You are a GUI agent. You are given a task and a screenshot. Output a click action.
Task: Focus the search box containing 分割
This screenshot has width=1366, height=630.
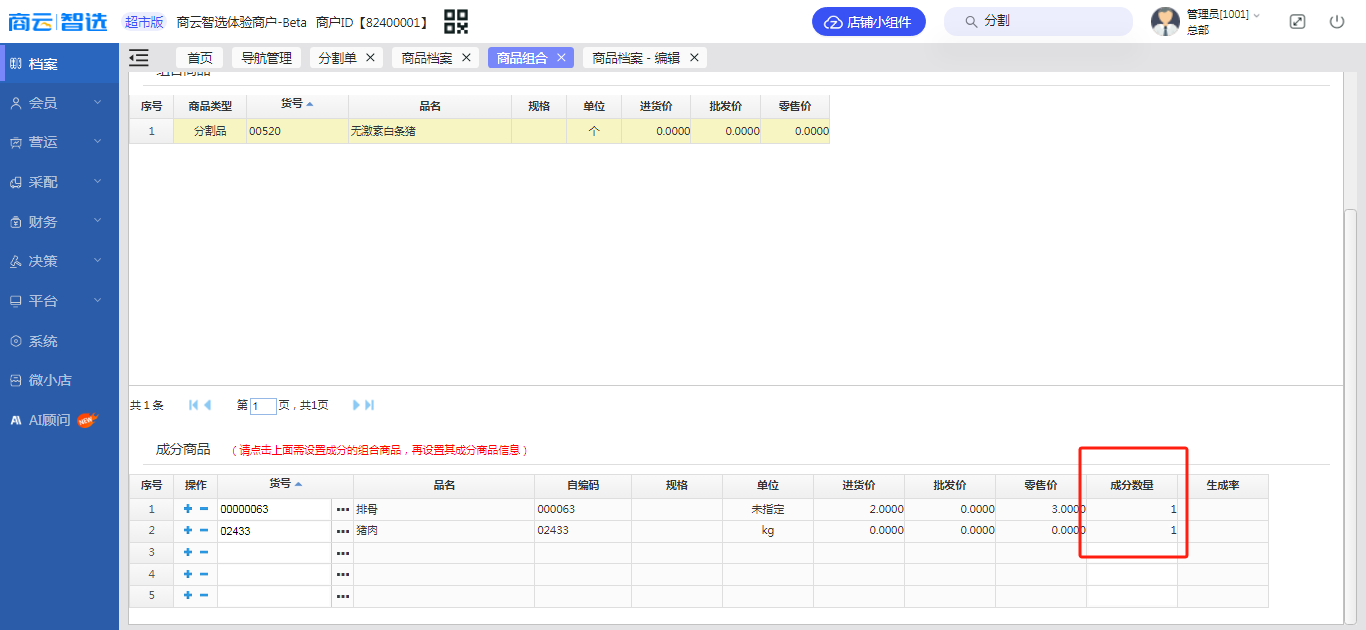1038,22
